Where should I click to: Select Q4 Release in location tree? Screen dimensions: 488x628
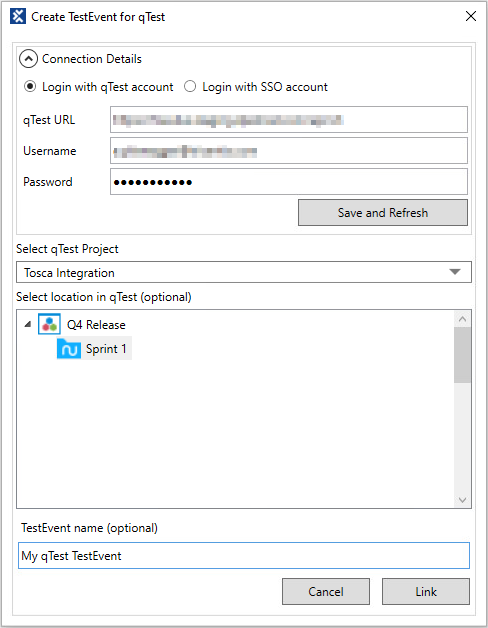point(96,324)
